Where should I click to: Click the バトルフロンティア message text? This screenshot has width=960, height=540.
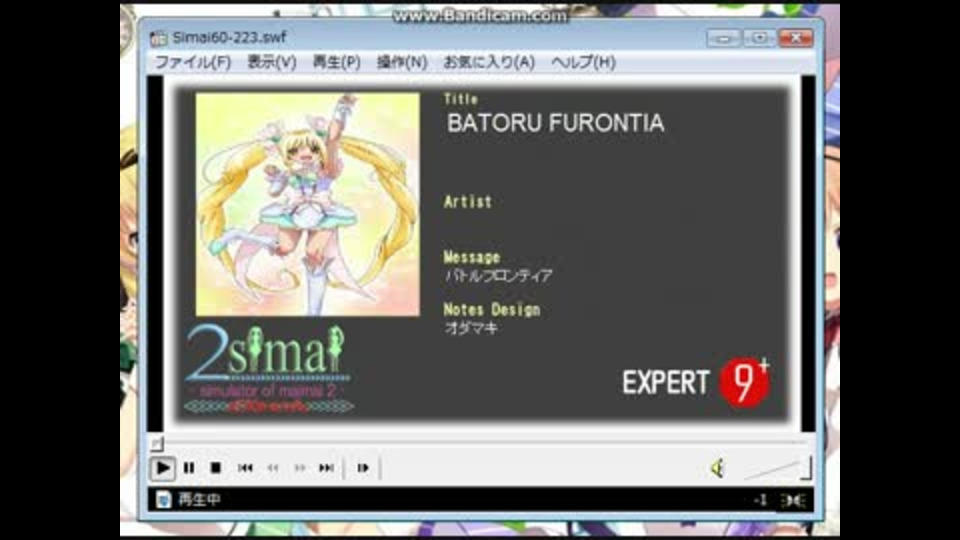(x=498, y=276)
